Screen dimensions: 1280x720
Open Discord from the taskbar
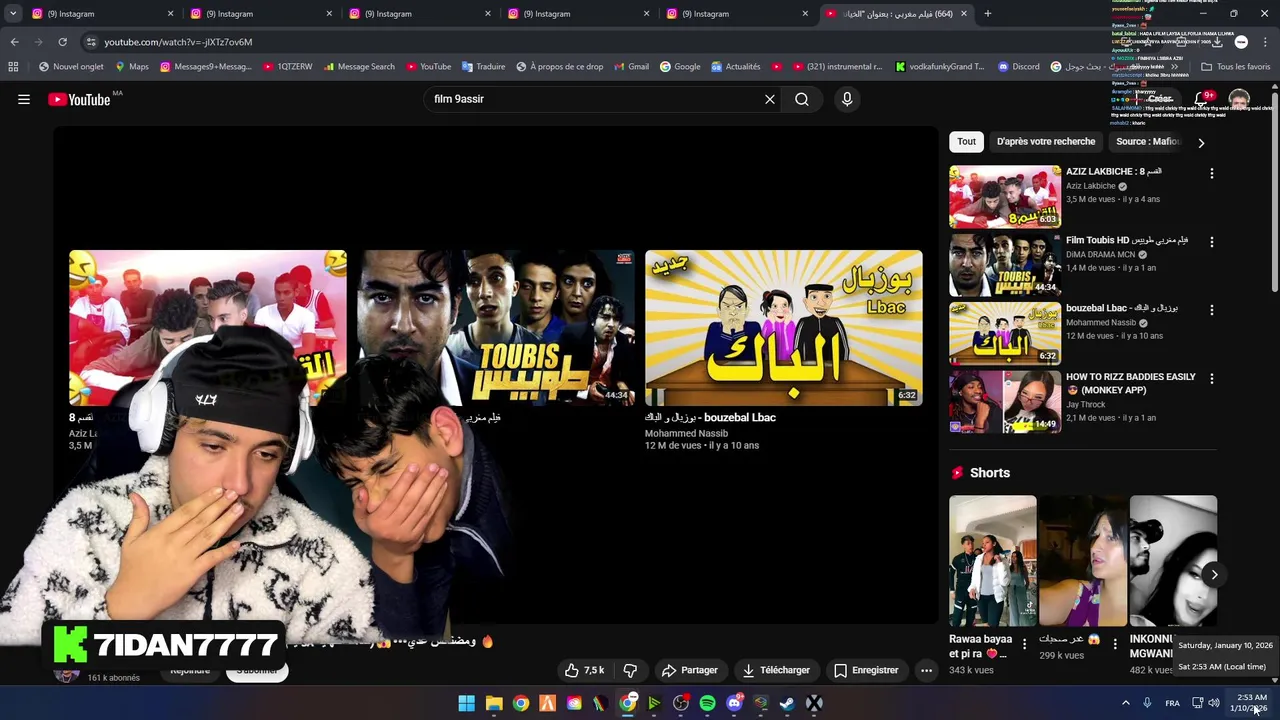(x=735, y=703)
